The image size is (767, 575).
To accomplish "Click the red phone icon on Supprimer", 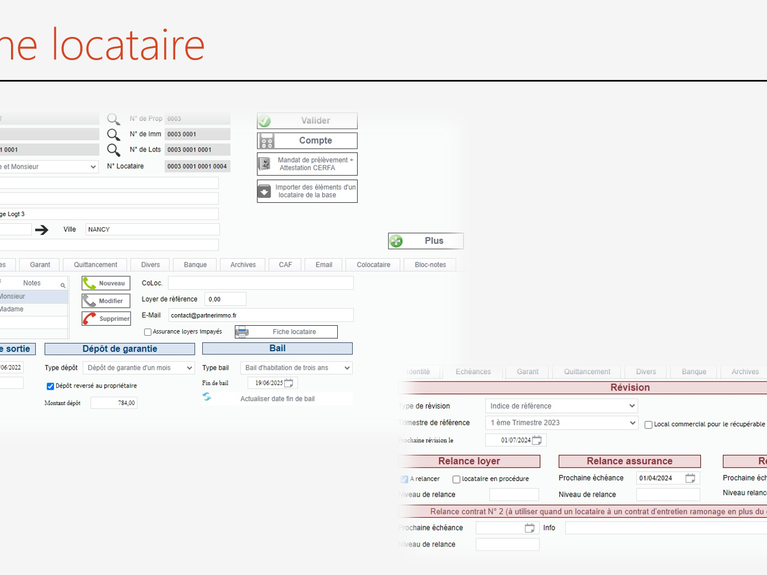I will 90,319.
